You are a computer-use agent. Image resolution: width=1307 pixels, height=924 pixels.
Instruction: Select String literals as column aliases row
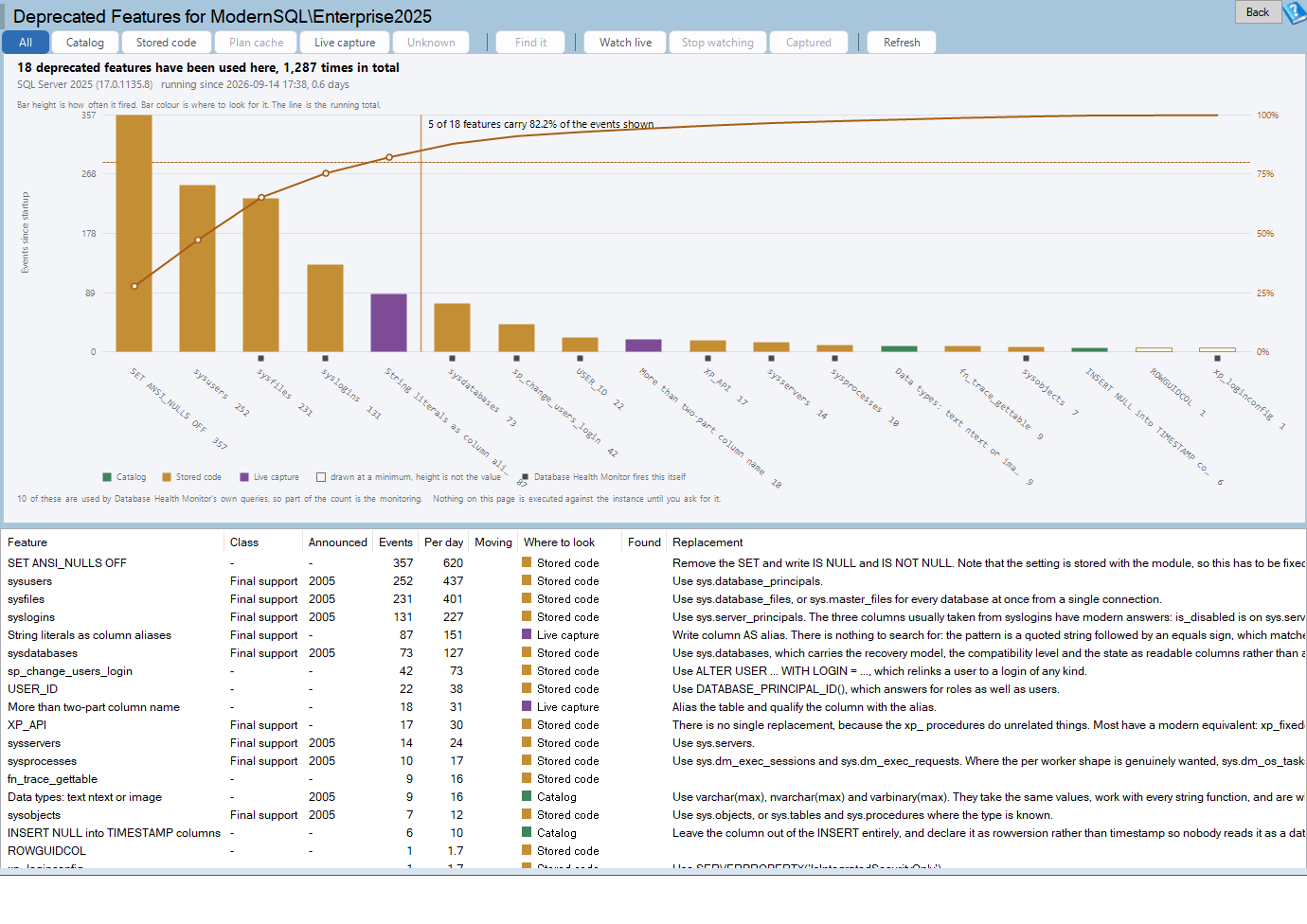[x=653, y=635]
